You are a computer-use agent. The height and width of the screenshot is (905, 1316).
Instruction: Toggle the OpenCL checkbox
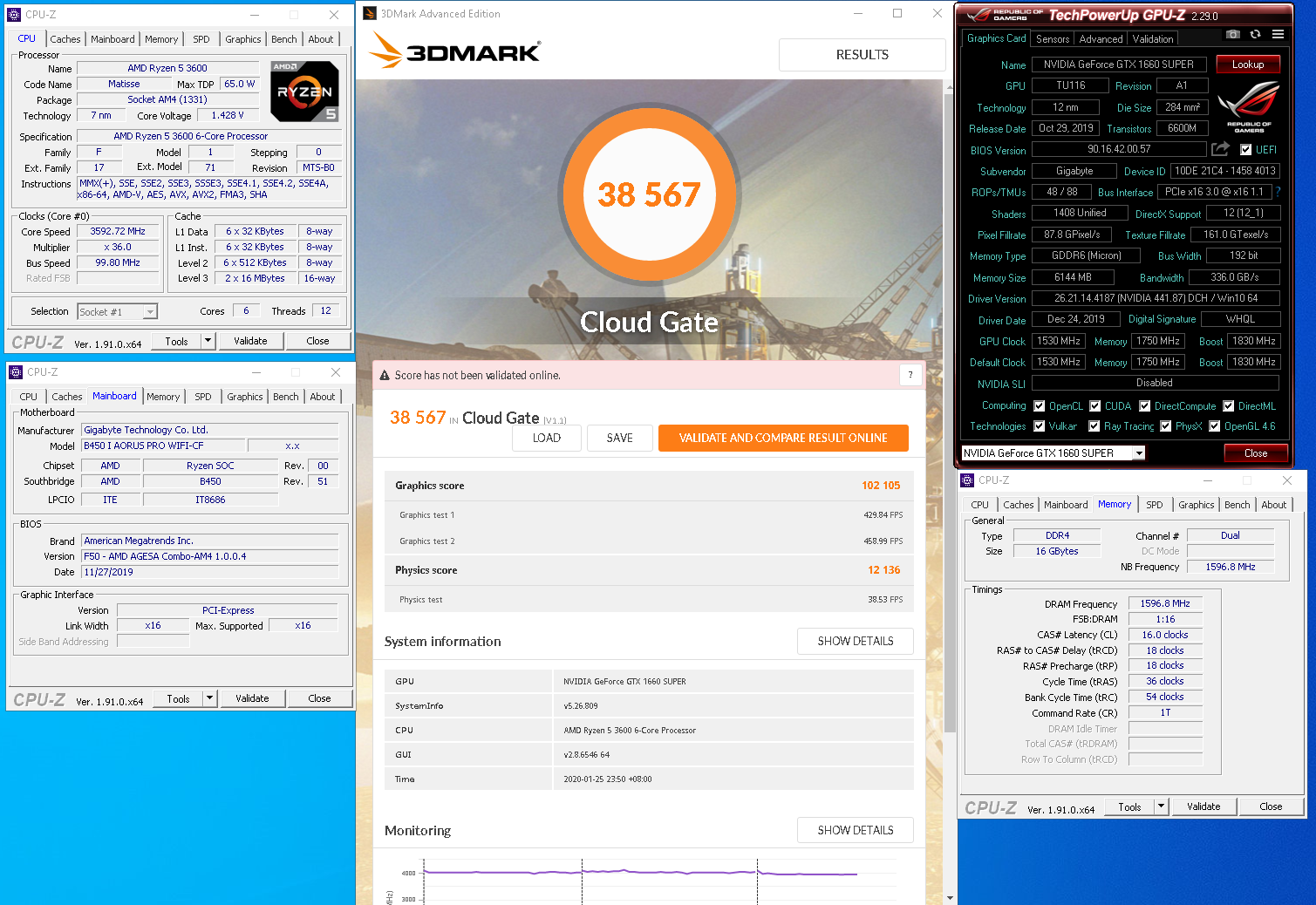1039,406
